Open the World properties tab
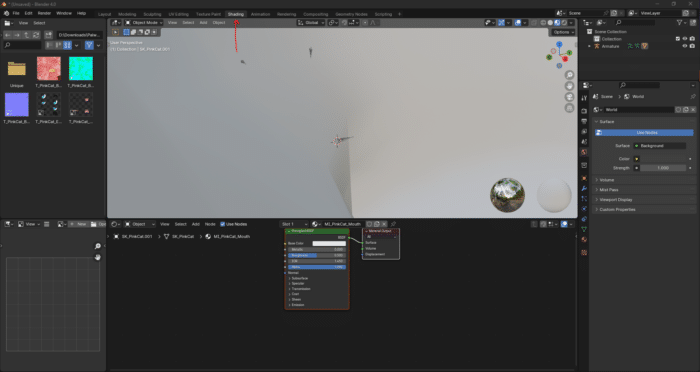Viewport: 700px width, 372px height. coord(584,152)
